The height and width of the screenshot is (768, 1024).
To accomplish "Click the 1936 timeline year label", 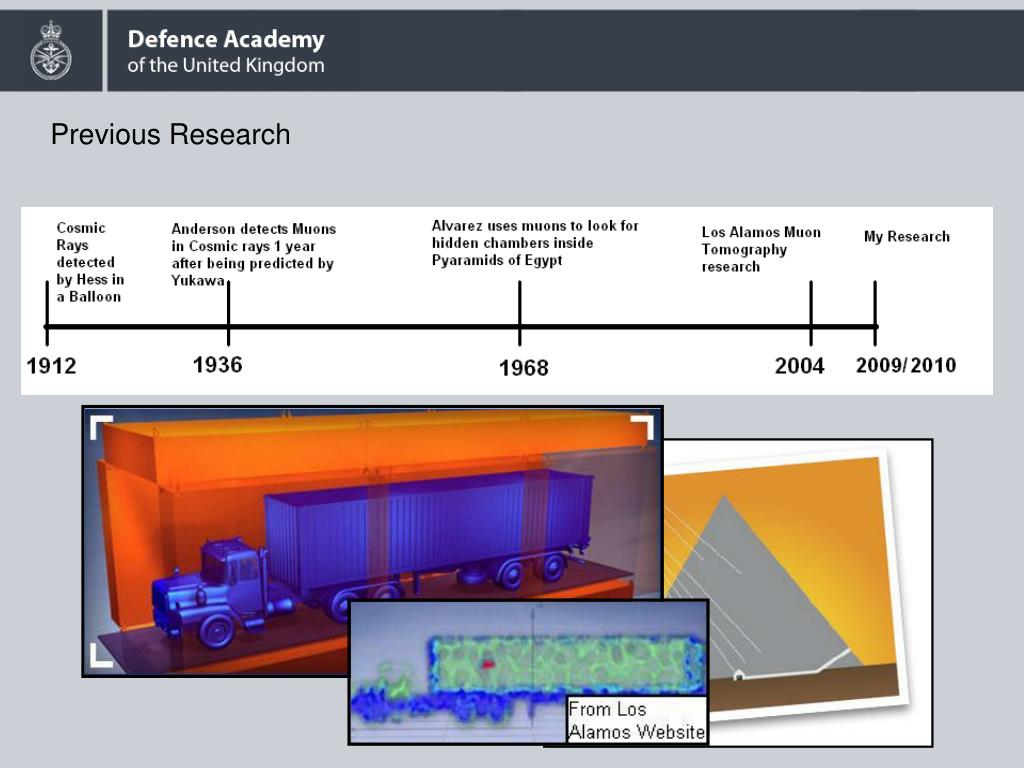I will pyautogui.click(x=217, y=364).
